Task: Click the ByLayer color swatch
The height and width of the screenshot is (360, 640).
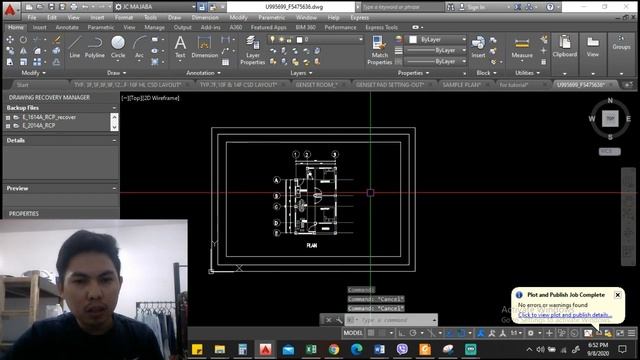Action: 413,40
